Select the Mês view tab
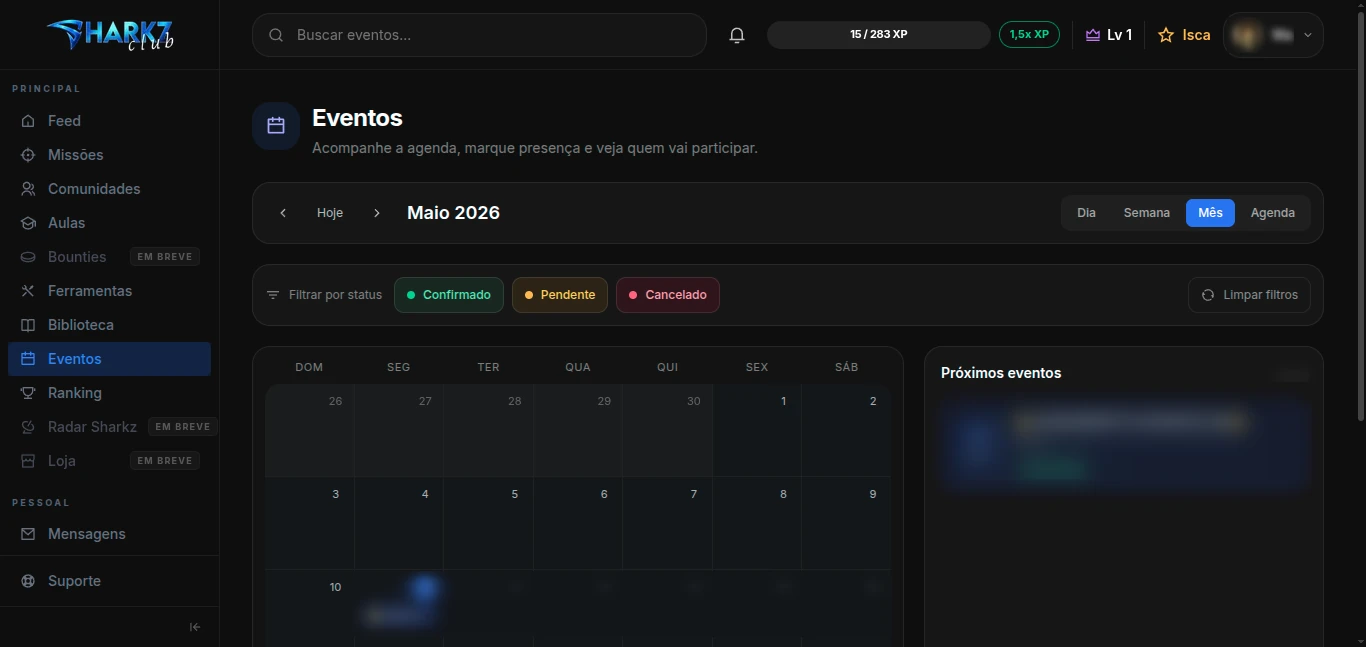 click(x=1210, y=213)
